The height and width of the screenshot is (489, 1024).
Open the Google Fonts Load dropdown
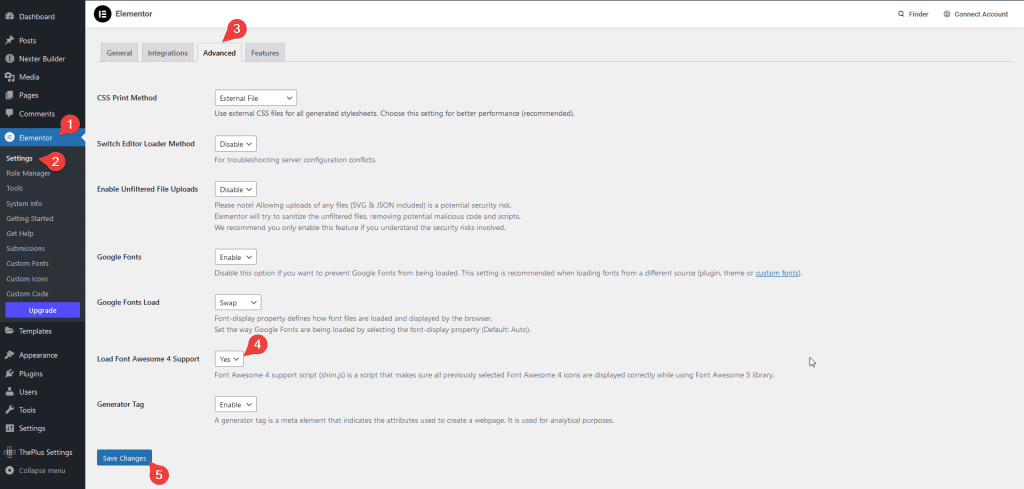[238, 301]
